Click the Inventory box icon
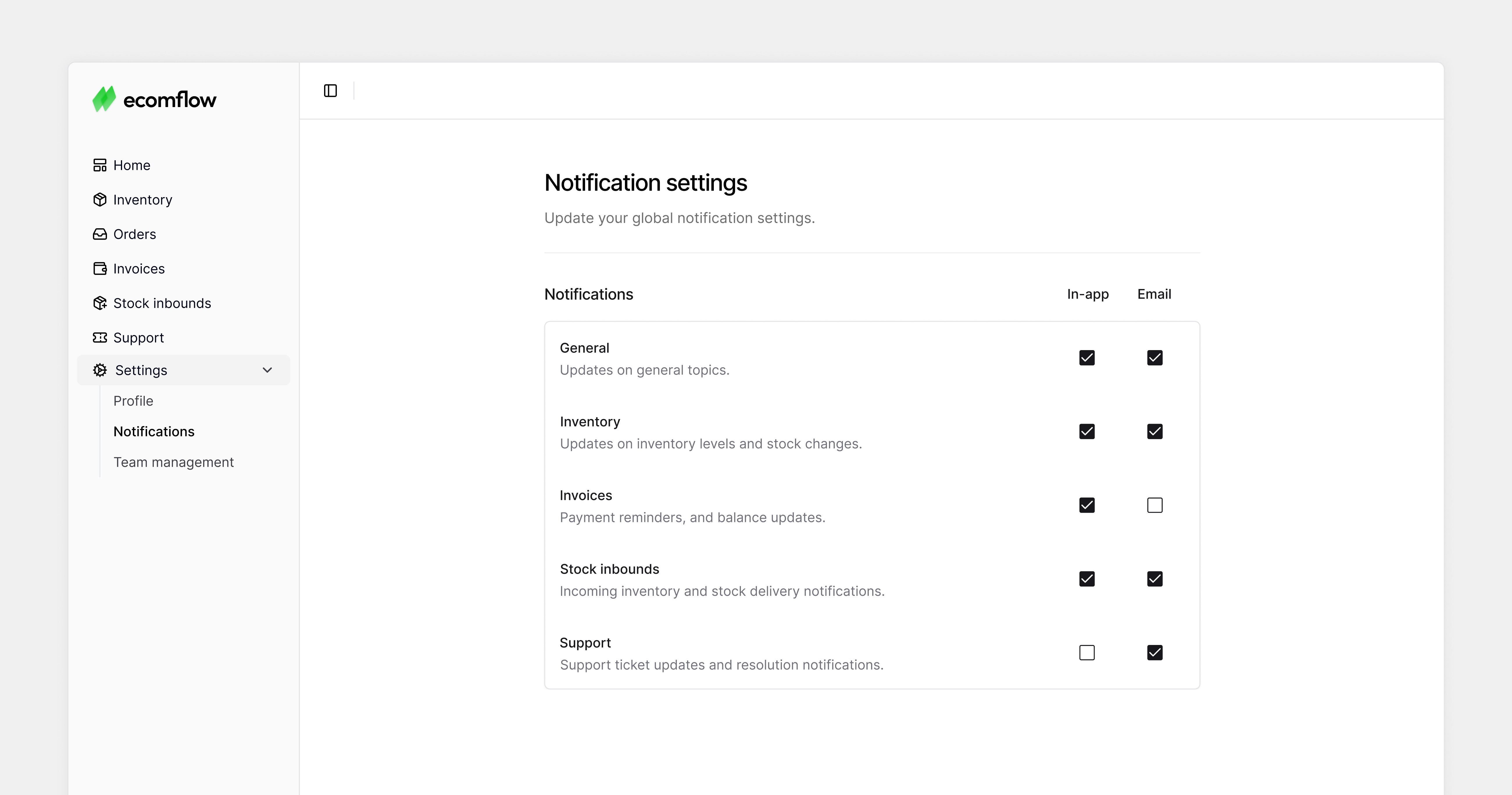 (x=100, y=200)
